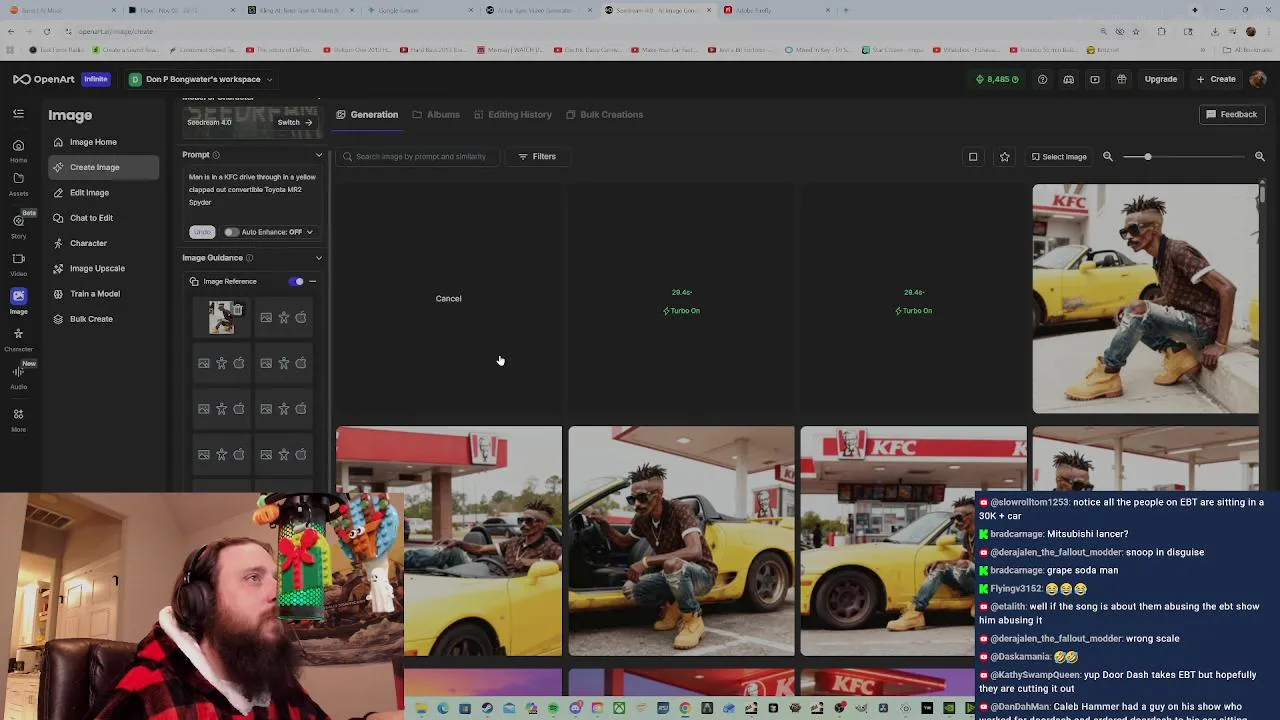Click the square view mode icon
This screenshot has width=1280, height=720.
[973, 156]
